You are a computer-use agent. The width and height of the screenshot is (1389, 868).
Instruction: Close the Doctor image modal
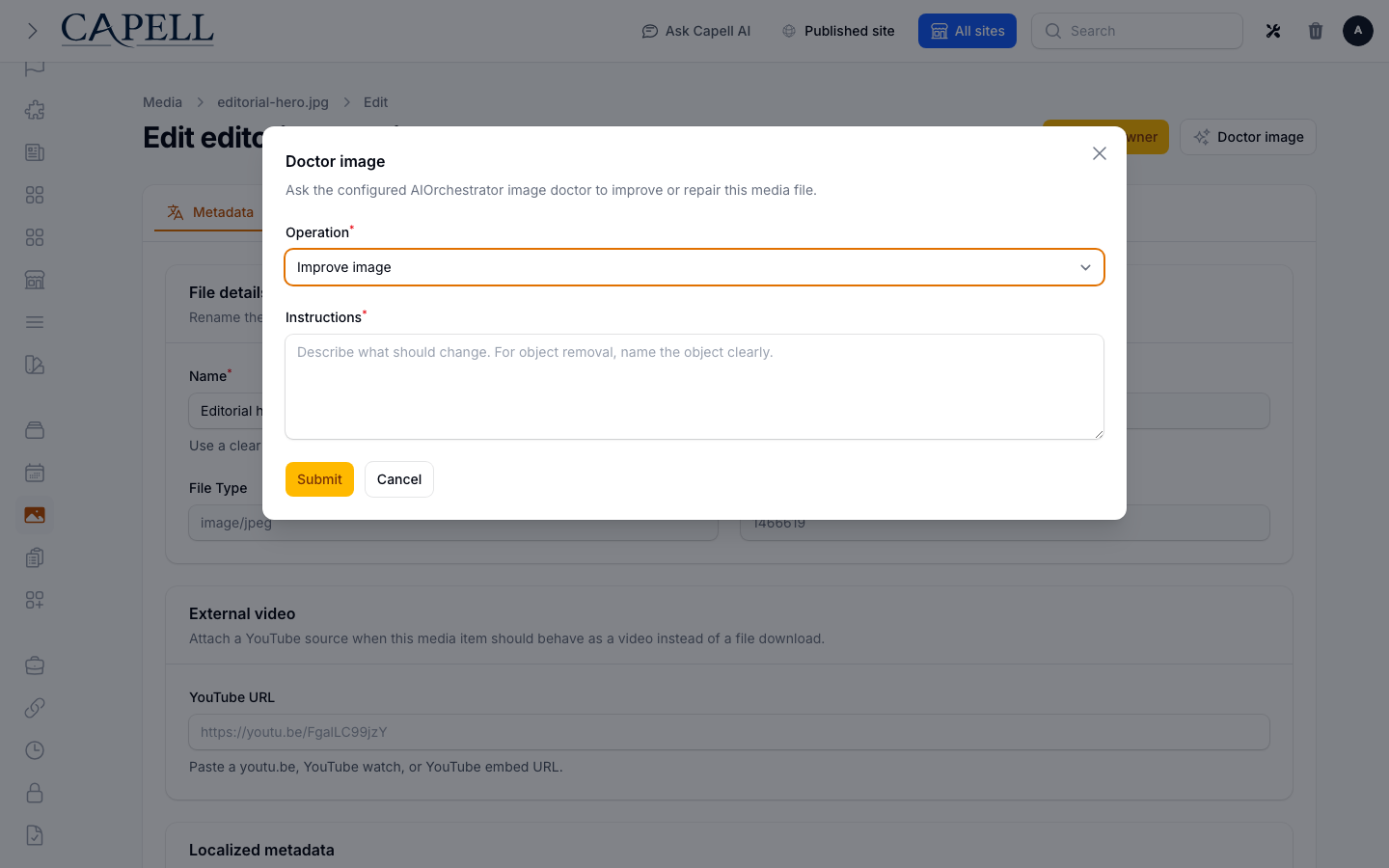point(1100,153)
